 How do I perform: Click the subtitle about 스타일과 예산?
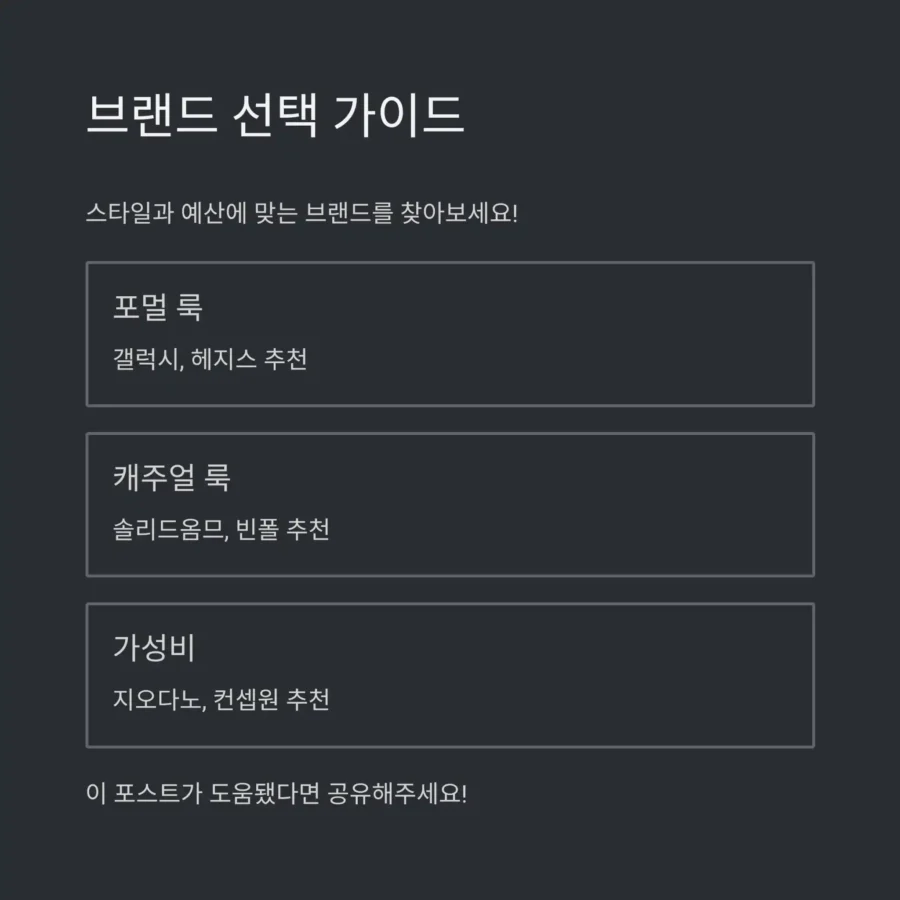[301, 214]
